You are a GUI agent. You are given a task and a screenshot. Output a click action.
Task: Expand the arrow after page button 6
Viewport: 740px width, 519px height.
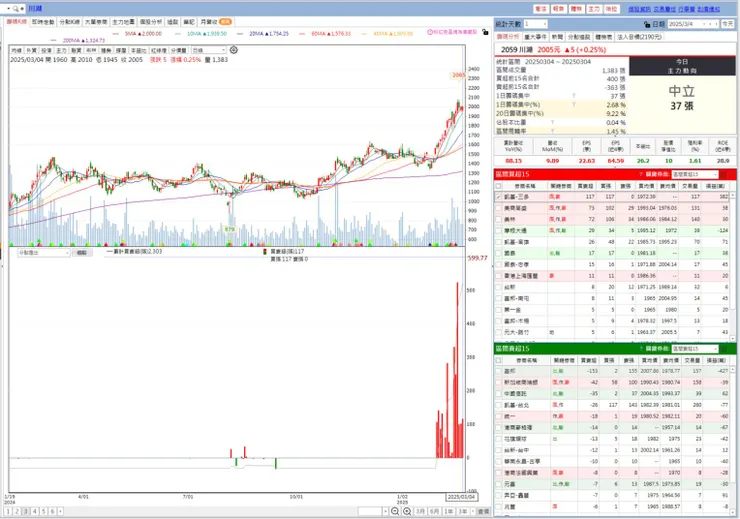60,511
